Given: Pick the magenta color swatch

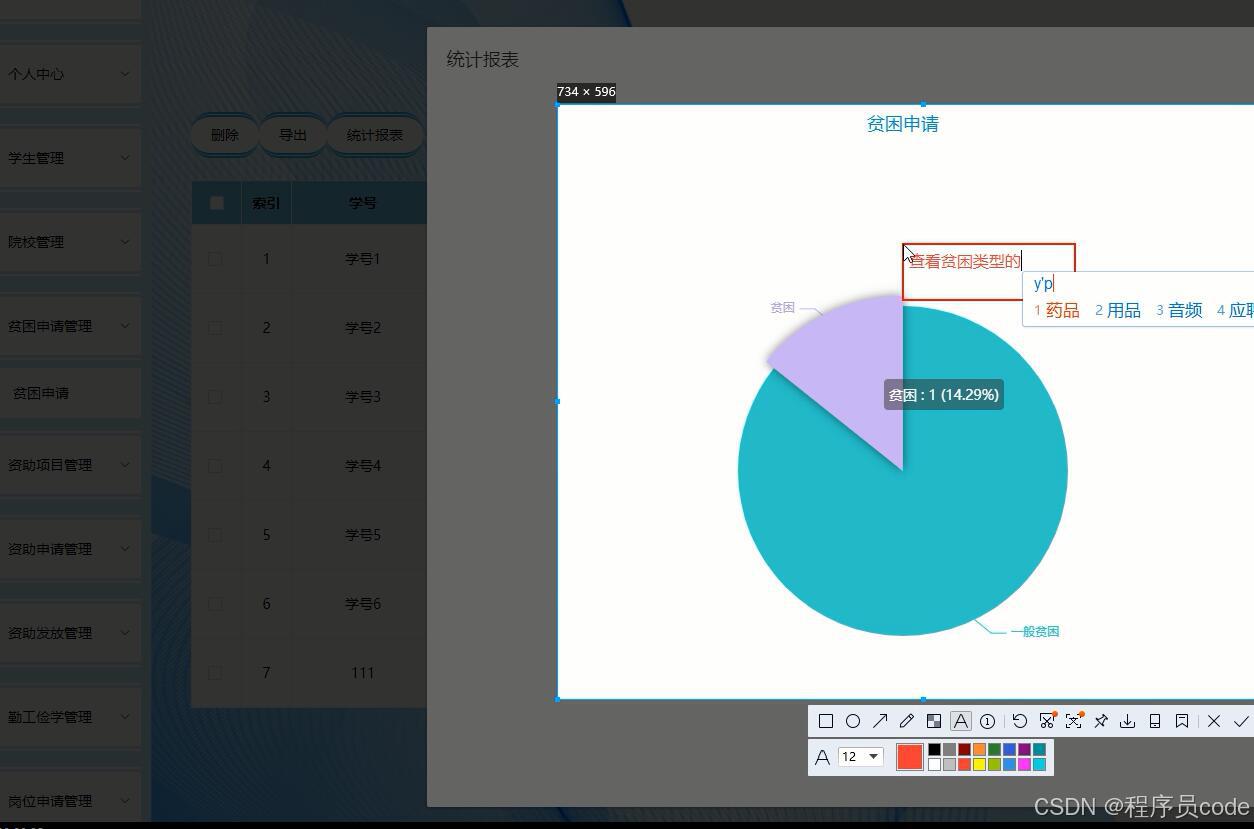Looking at the screenshot, I should click(x=1024, y=765).
